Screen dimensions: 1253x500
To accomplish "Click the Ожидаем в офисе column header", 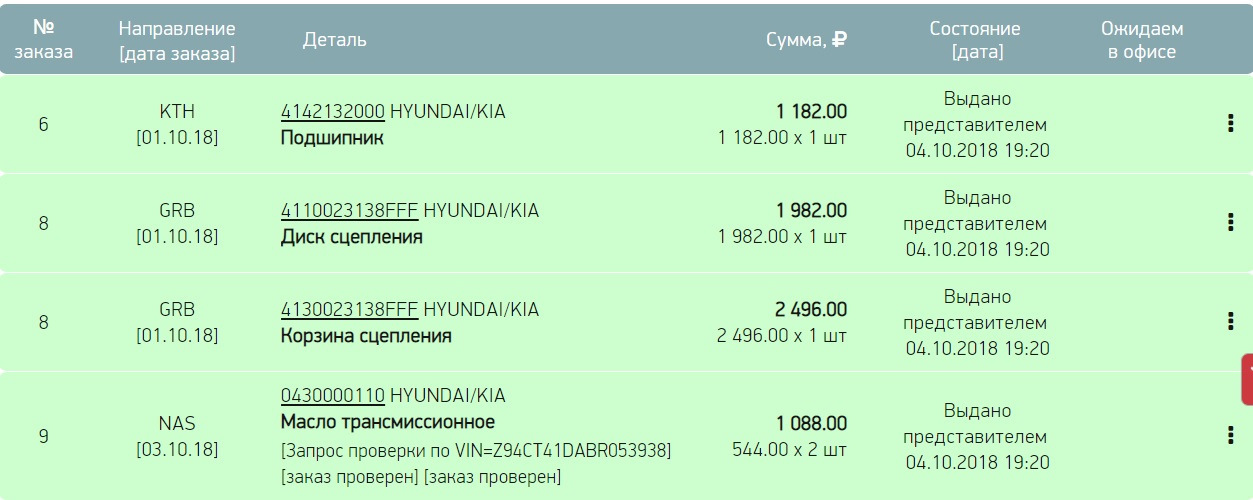I will [x=1142, y=40].
